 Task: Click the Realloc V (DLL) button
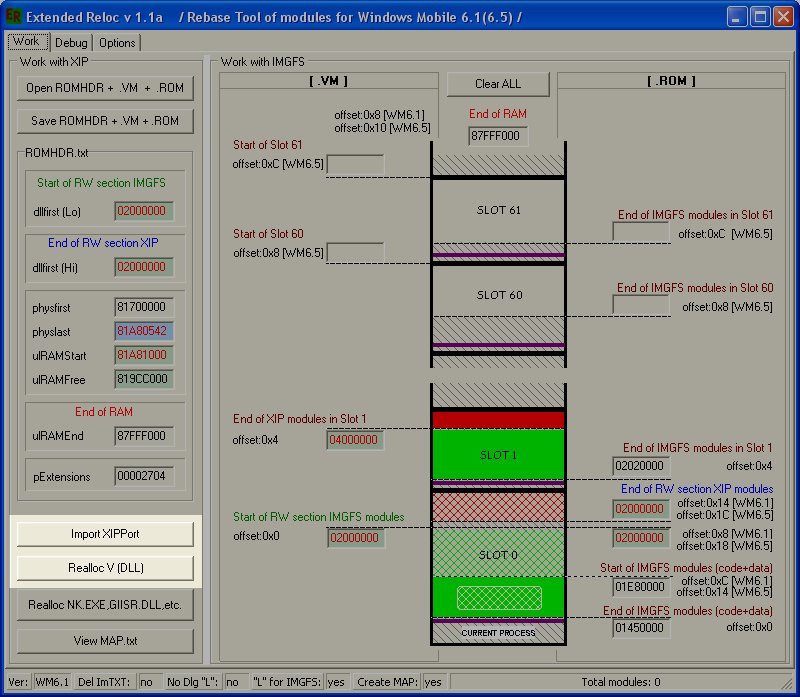coord(105,568)
